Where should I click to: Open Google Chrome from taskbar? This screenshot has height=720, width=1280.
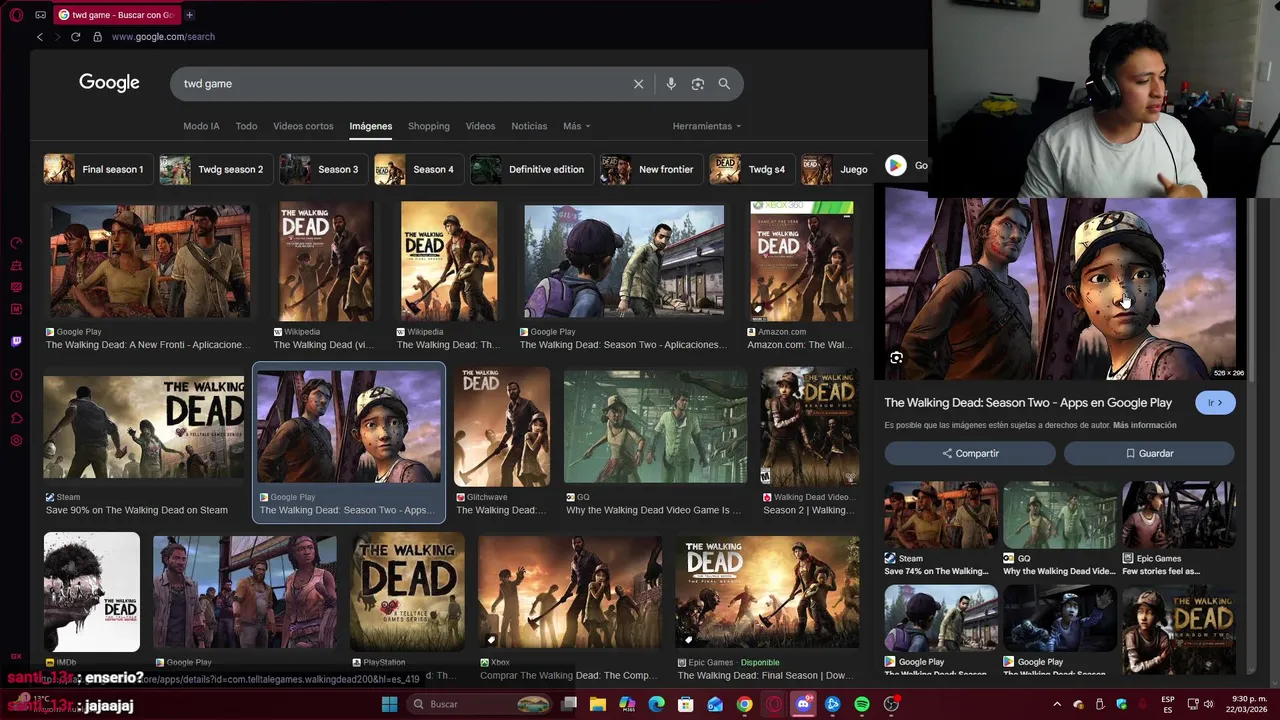click(745, 704)
